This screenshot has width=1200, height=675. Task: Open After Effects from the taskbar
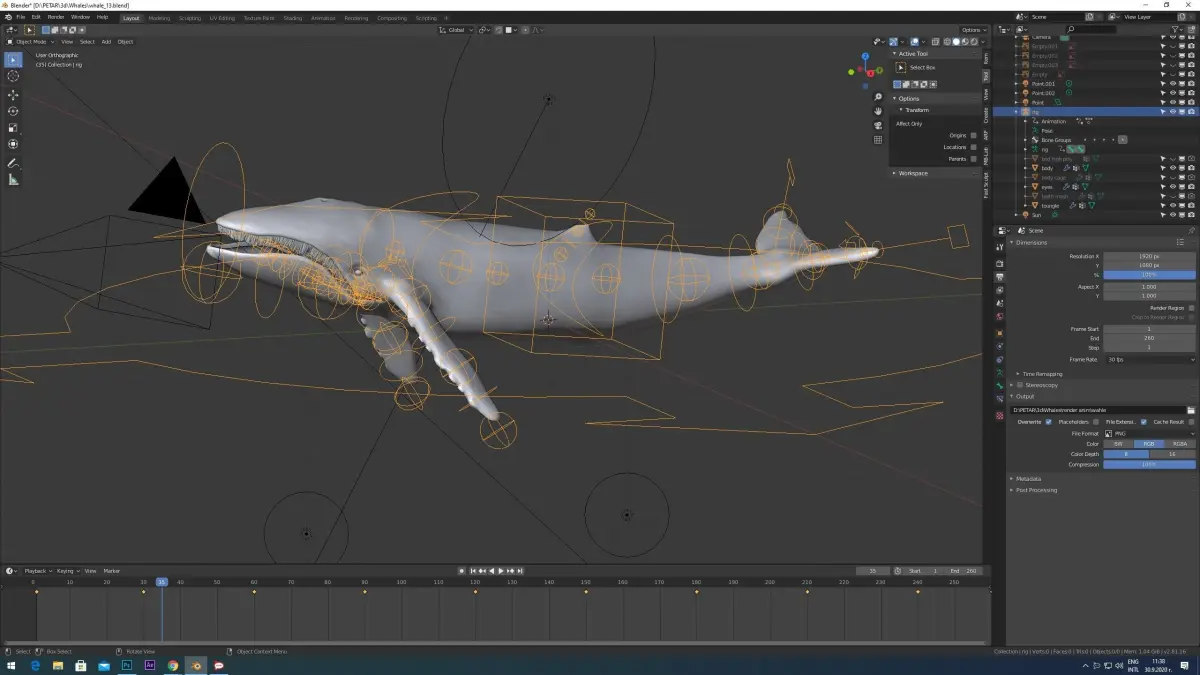pyautogui.click(x=150, y=665)
